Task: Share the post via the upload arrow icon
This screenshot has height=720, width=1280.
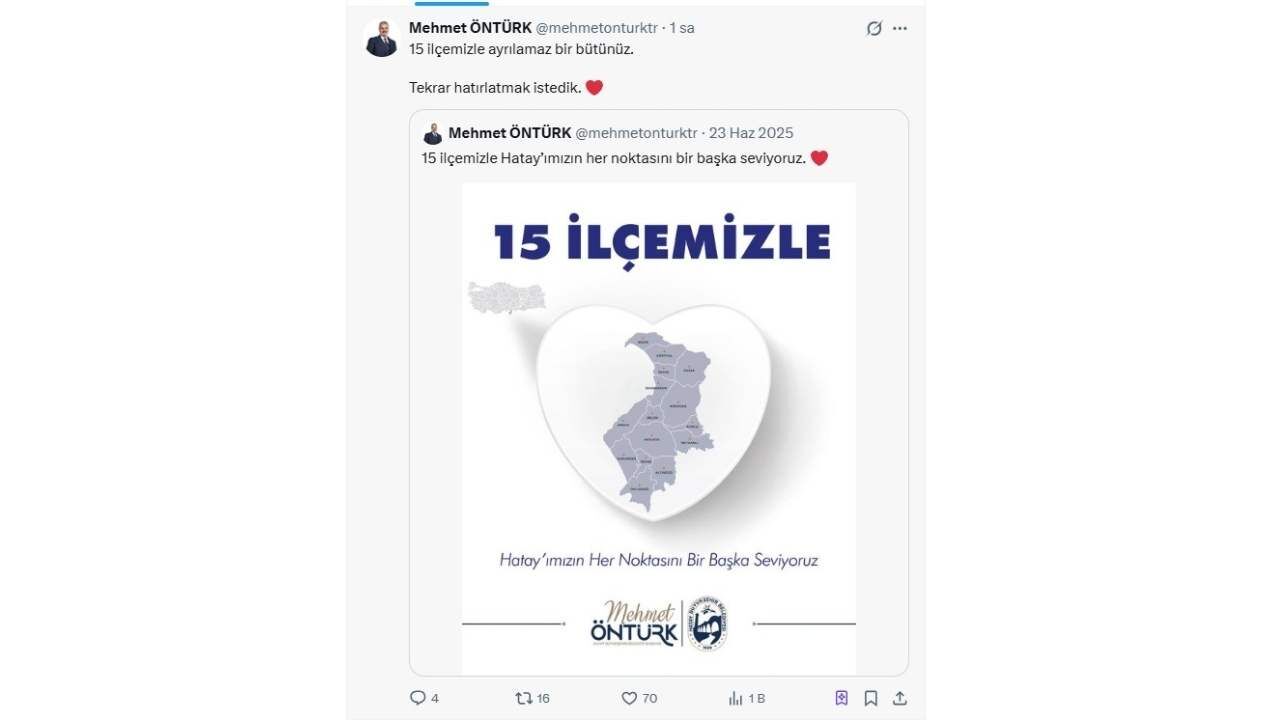Action: coord(900,698)
